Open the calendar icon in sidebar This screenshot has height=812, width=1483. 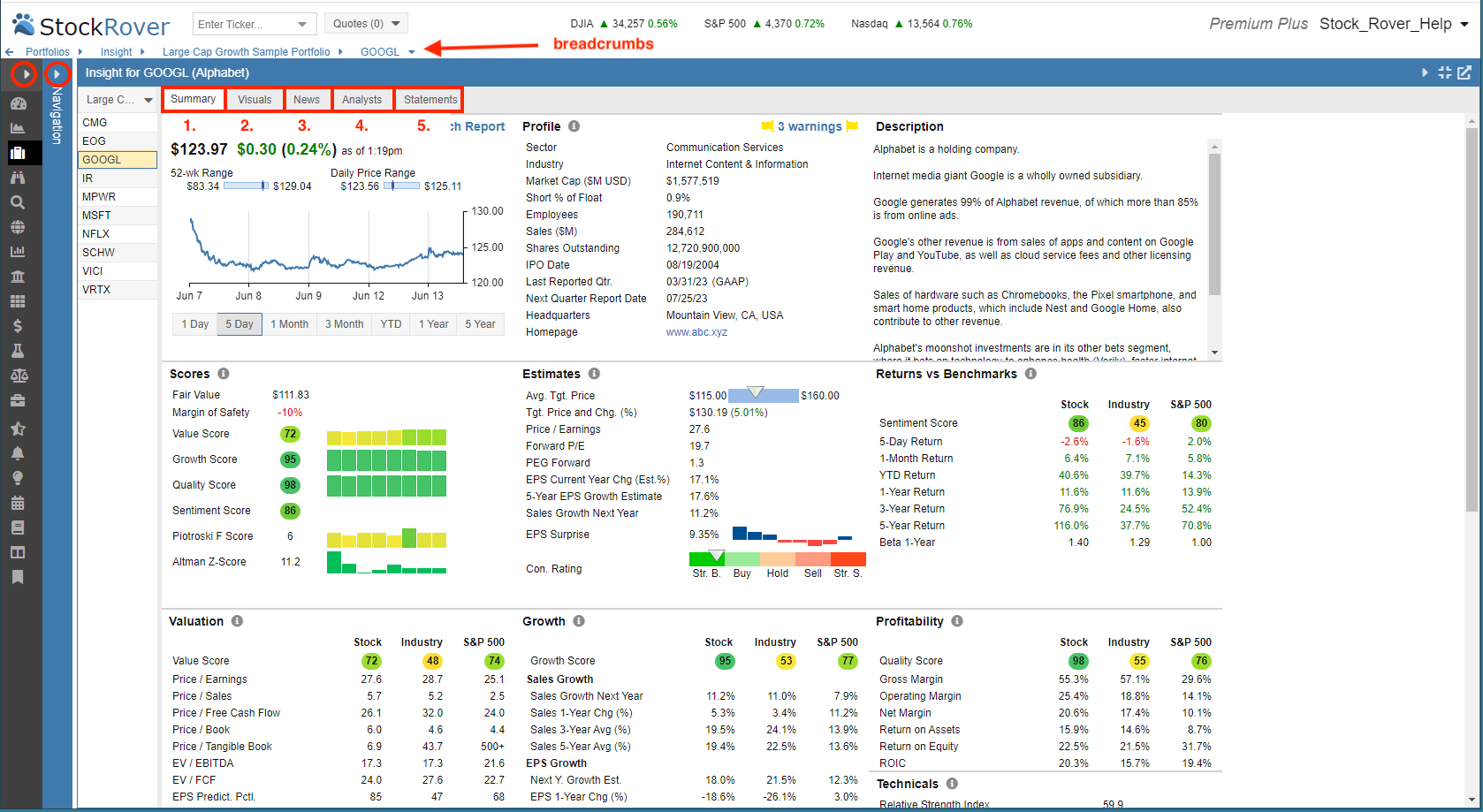[18, 503]
